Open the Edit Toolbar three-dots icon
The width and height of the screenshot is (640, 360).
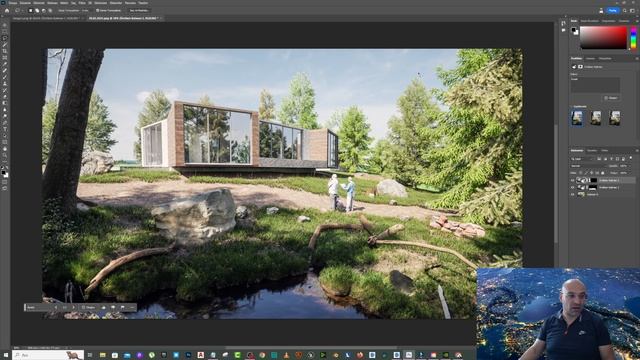click(5, 162)
